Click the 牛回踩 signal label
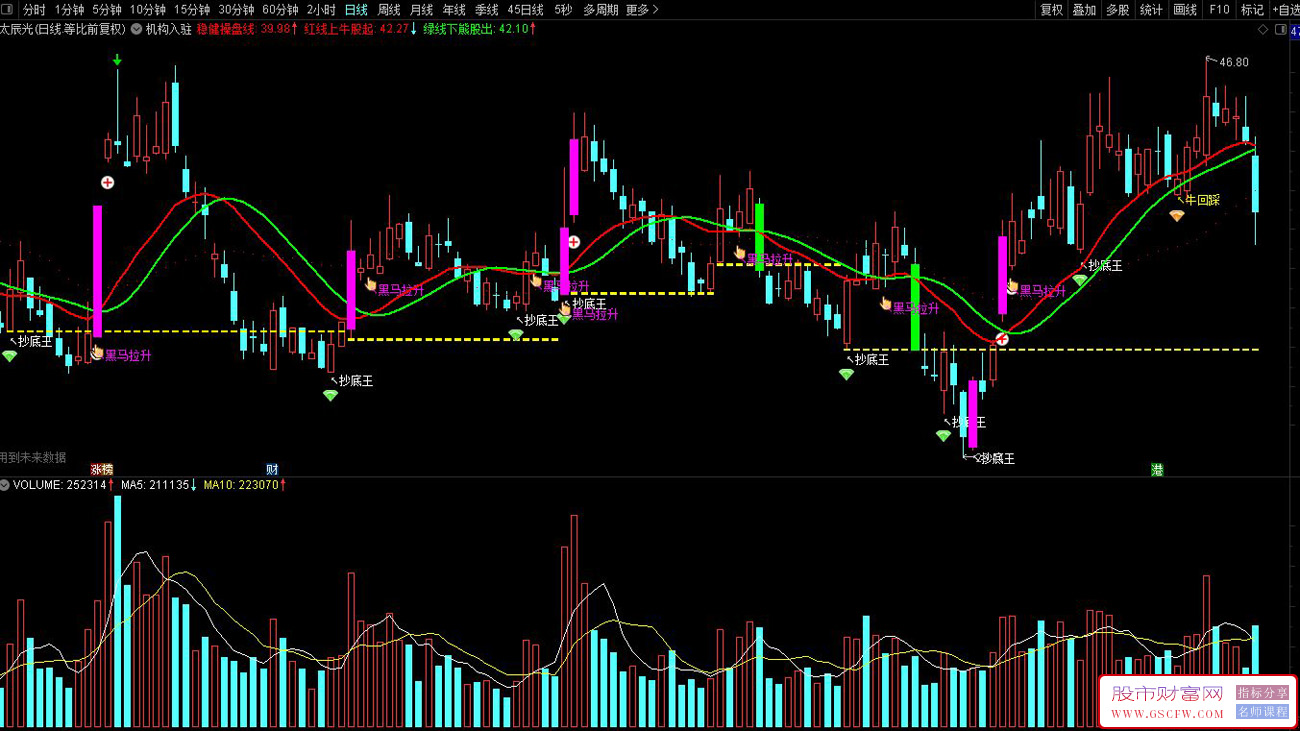Image resolution: width=1300 pixels, height=731 pixels. coord(1203,201)
